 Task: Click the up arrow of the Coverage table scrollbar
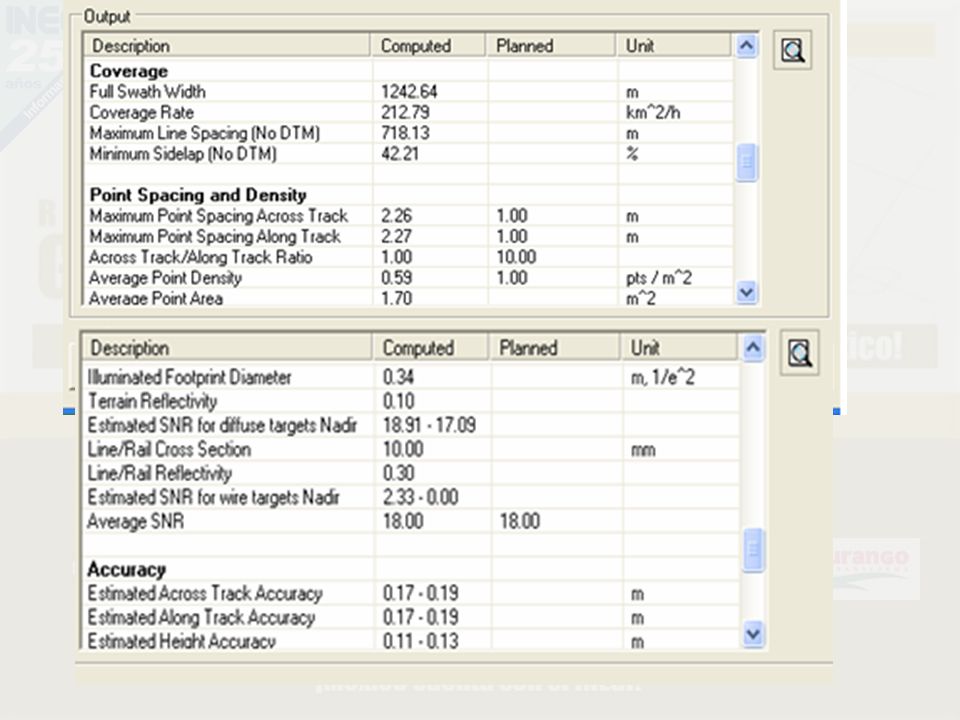(x=746, y=45)
